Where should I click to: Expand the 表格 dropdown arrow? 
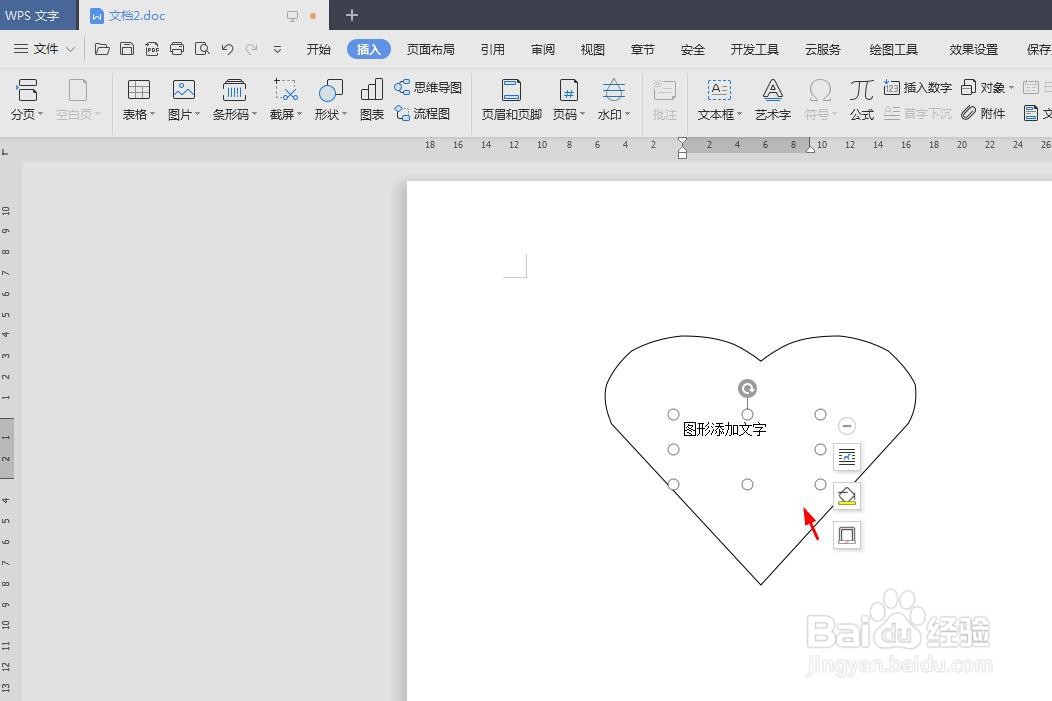click(x=152, y=114)
